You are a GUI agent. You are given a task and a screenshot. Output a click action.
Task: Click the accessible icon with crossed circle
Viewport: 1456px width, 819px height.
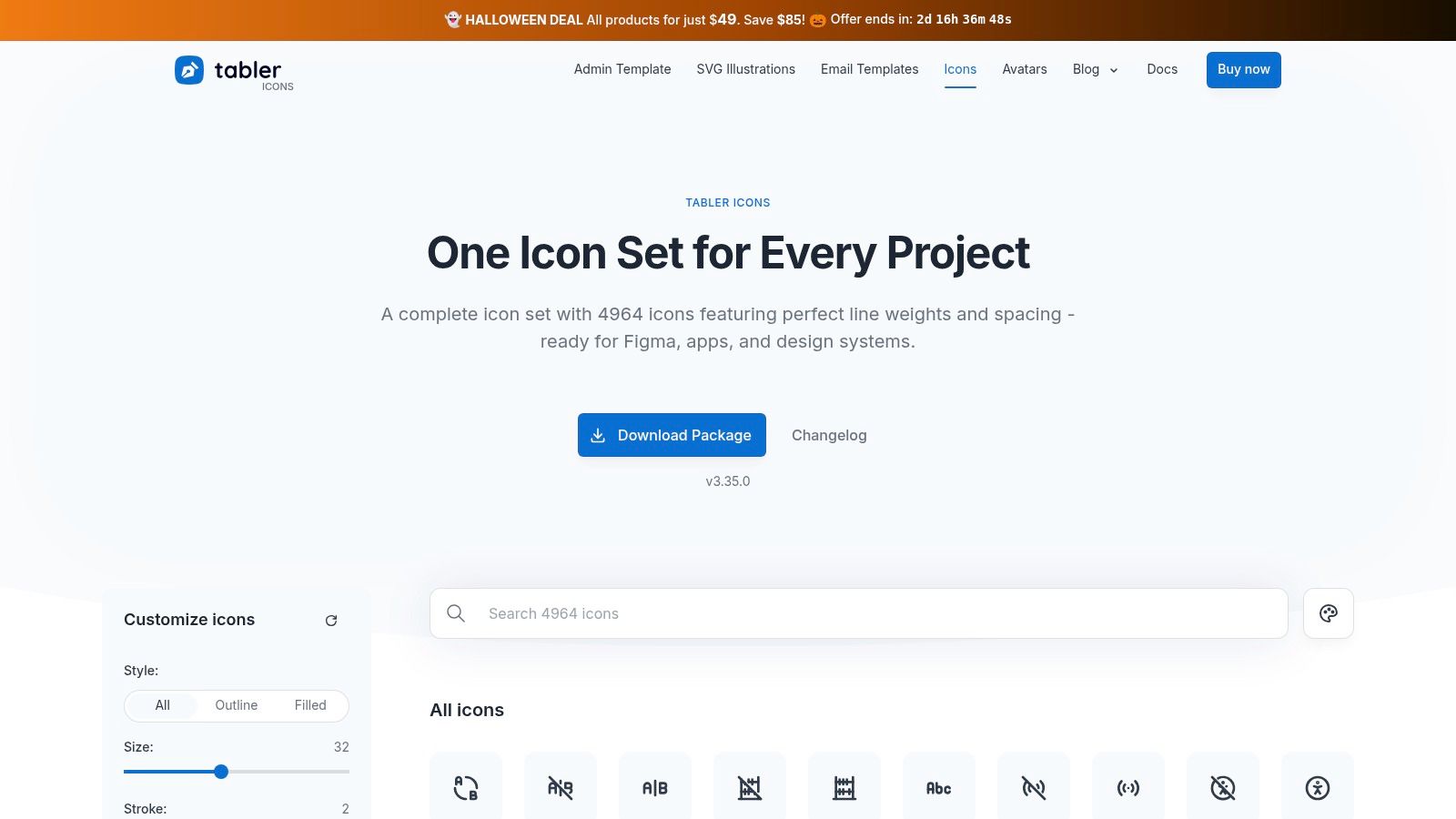click(x=1223, y=787)
